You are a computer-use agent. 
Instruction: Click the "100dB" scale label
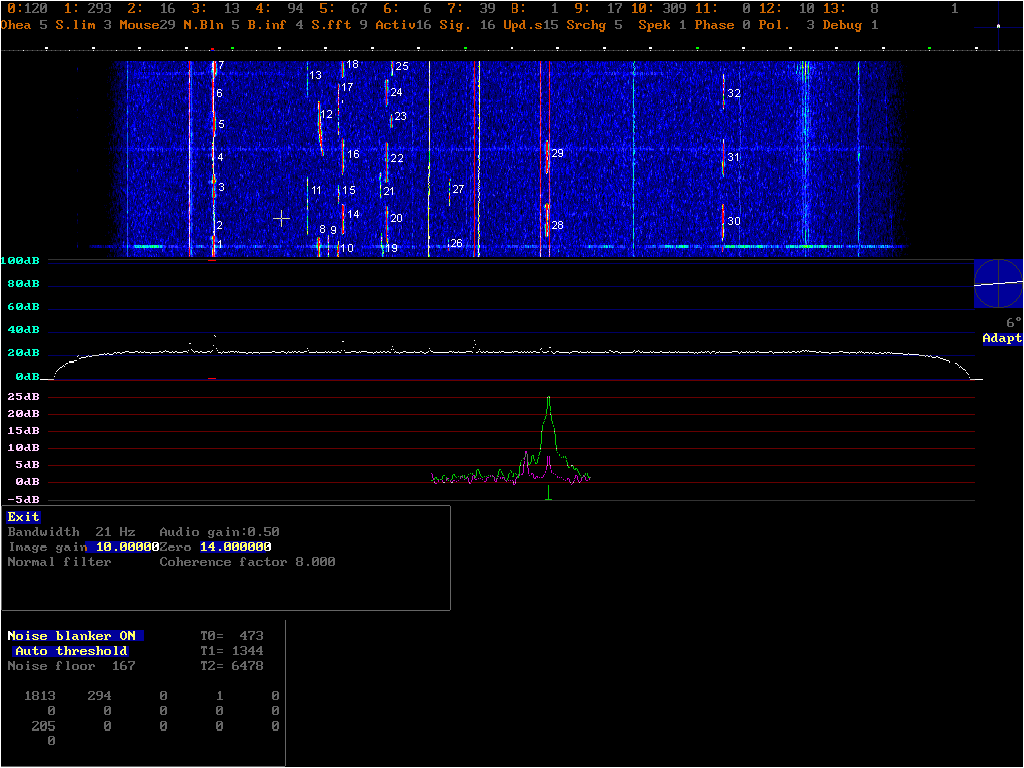click(x=20, y=261)
